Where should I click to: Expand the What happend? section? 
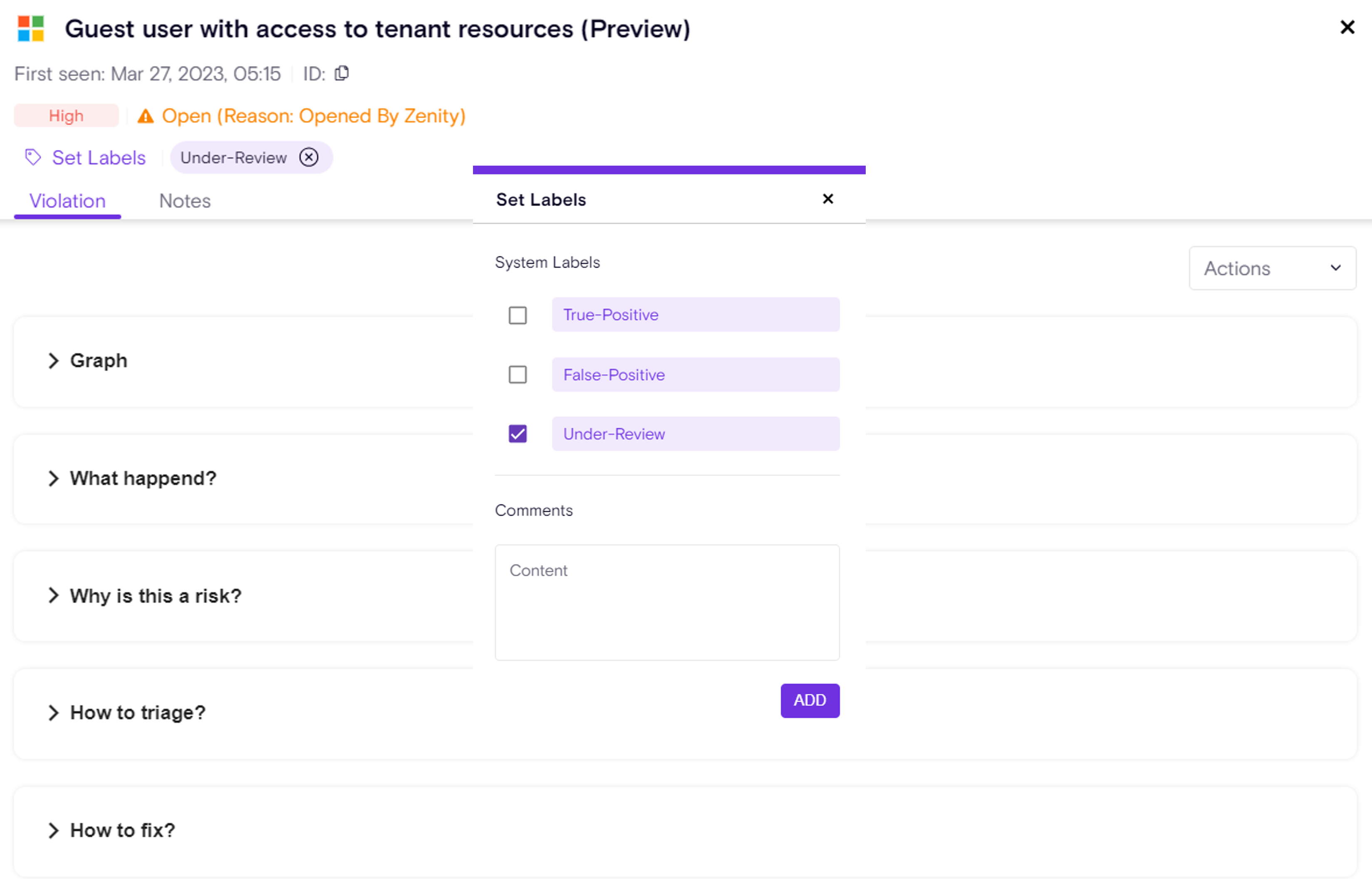tap(54, 478)
